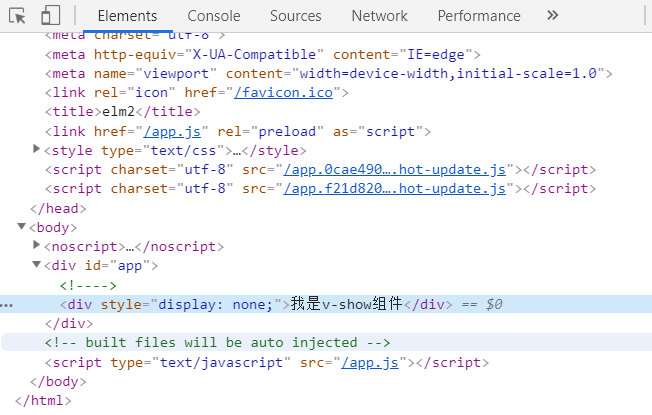
Task: Click the == $0 marker on selected row
Action: click(482, 304)
